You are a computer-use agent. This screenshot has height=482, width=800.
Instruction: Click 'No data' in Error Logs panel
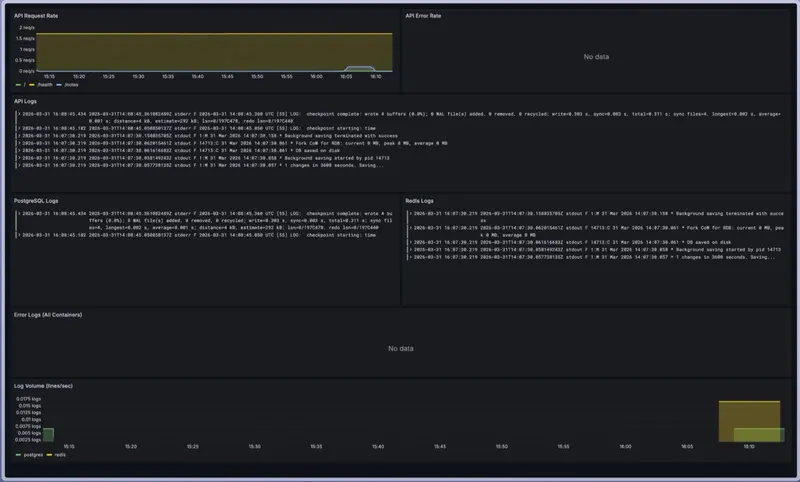pos(401,348)
